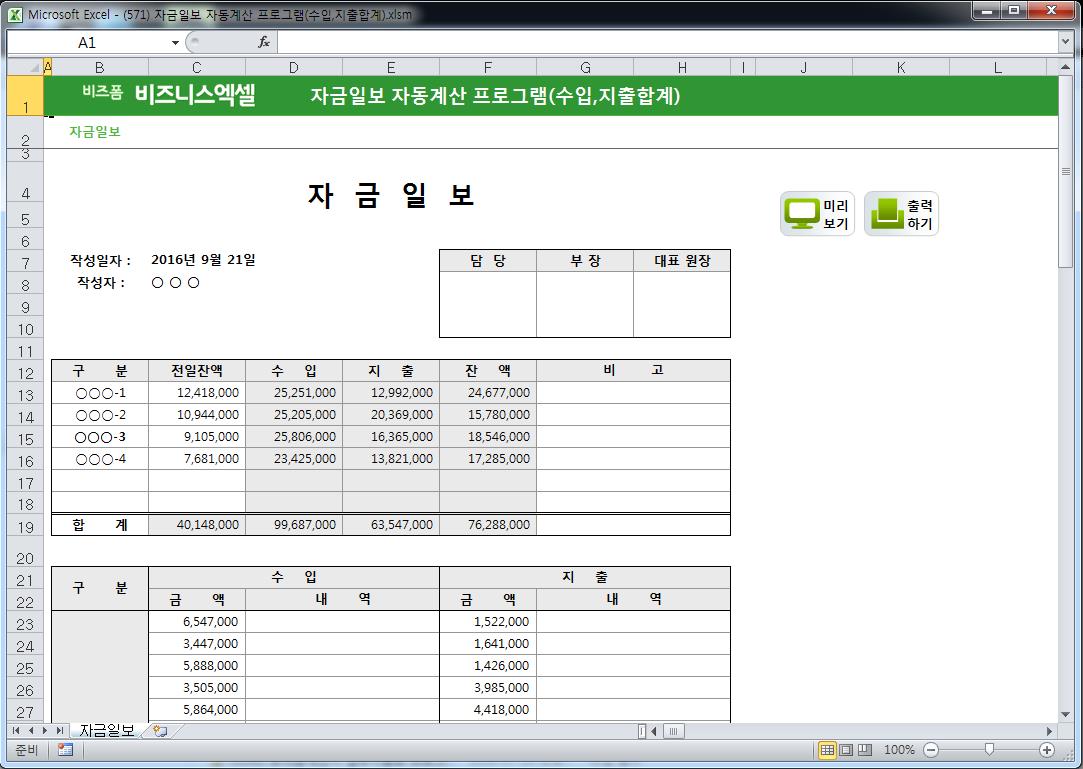Expand the formula bar

[1065, 42]
